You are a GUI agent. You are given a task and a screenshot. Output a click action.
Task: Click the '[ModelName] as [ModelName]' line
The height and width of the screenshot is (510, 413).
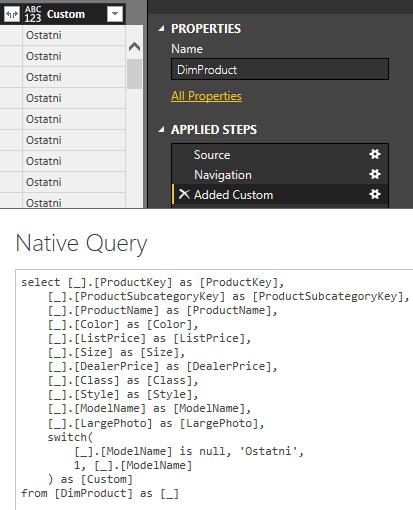click(149, 408)
